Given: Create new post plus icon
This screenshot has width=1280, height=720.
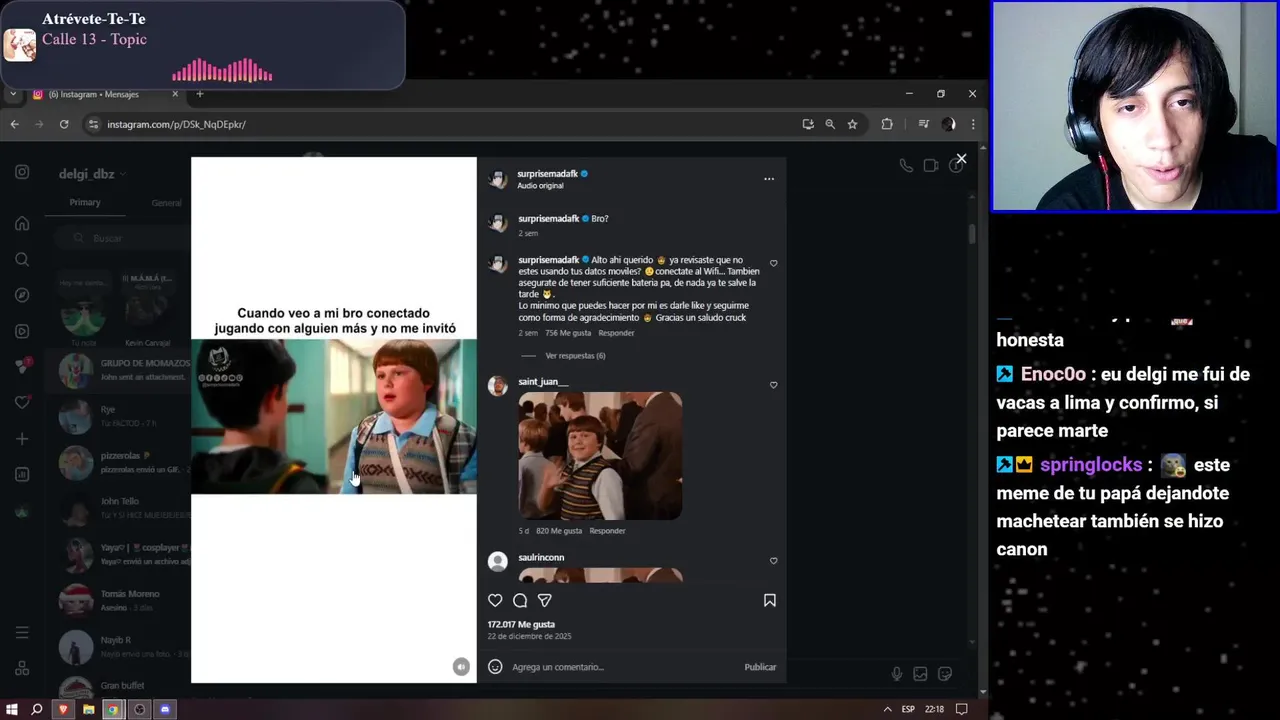Looking at the screenshot, I should pyautogui.click(x=22, y=439).
